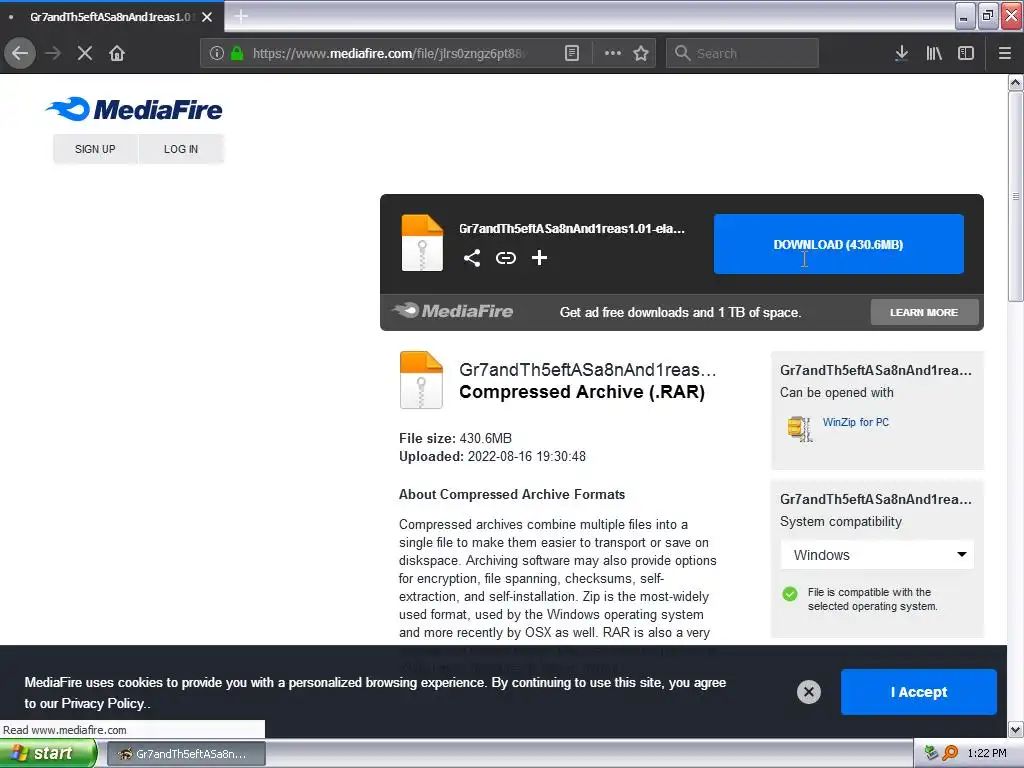Select the Gr7andTh5eftASa8nAnd1reas browser tab
This screenshot has width=1024, height=768.
tap(111, 17)
